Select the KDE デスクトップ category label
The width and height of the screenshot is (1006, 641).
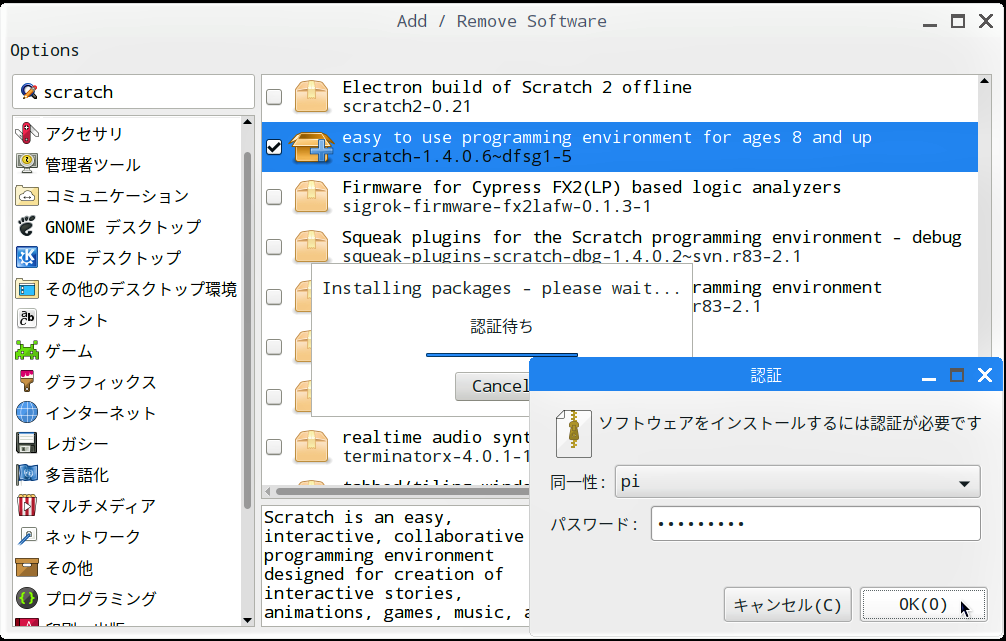point(113,258)
